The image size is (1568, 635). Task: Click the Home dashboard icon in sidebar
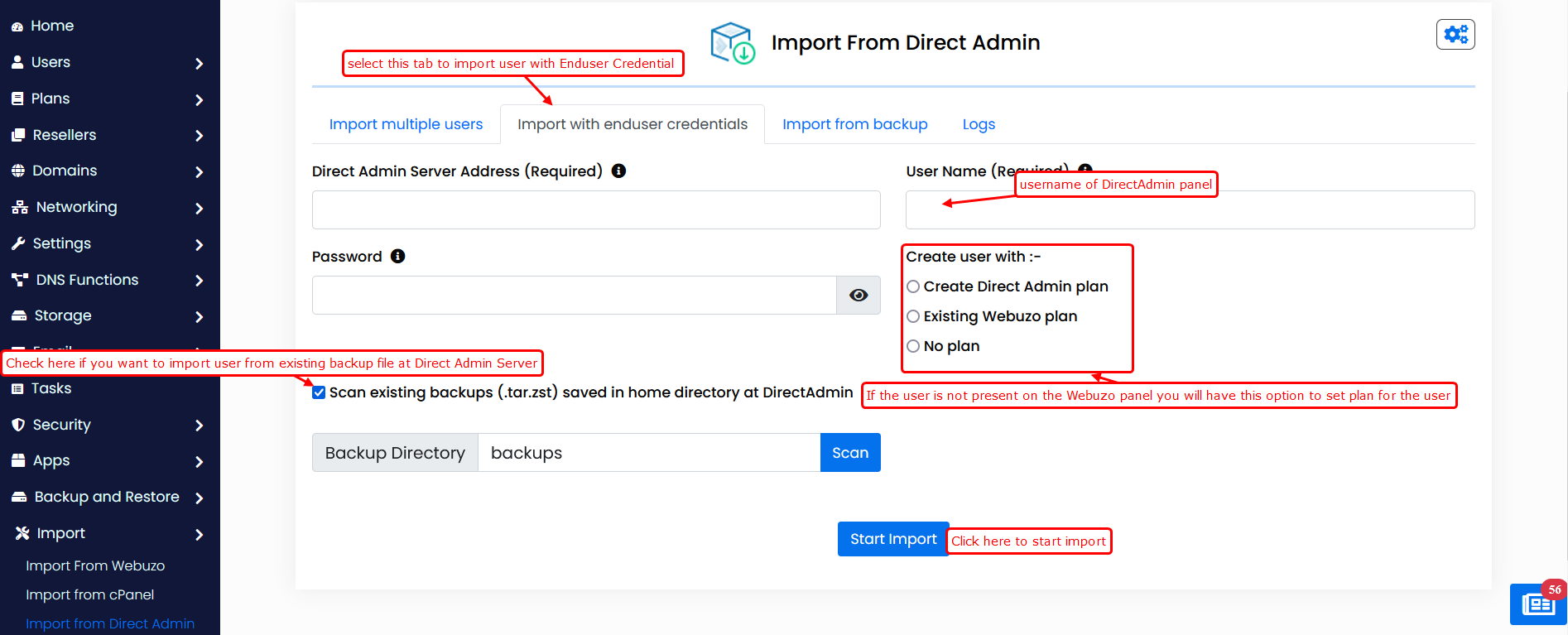click(x=17, y=26)
